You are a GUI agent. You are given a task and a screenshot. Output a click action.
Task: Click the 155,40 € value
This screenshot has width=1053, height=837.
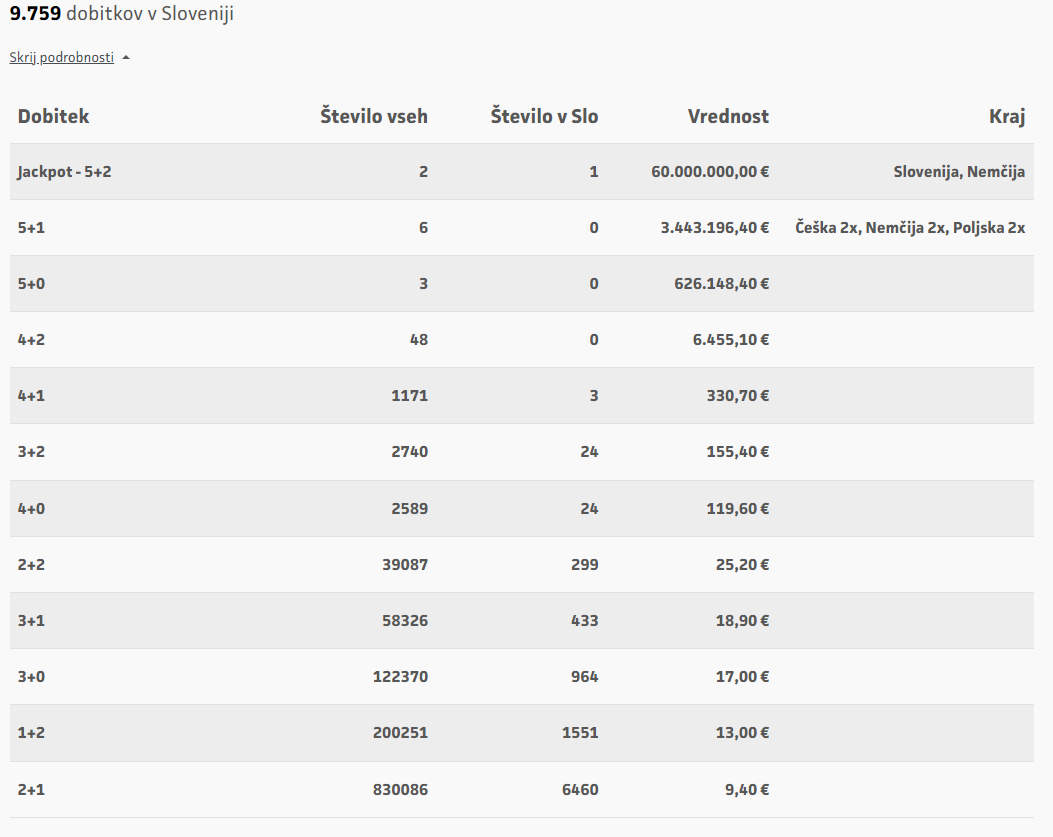pos(735,452)
